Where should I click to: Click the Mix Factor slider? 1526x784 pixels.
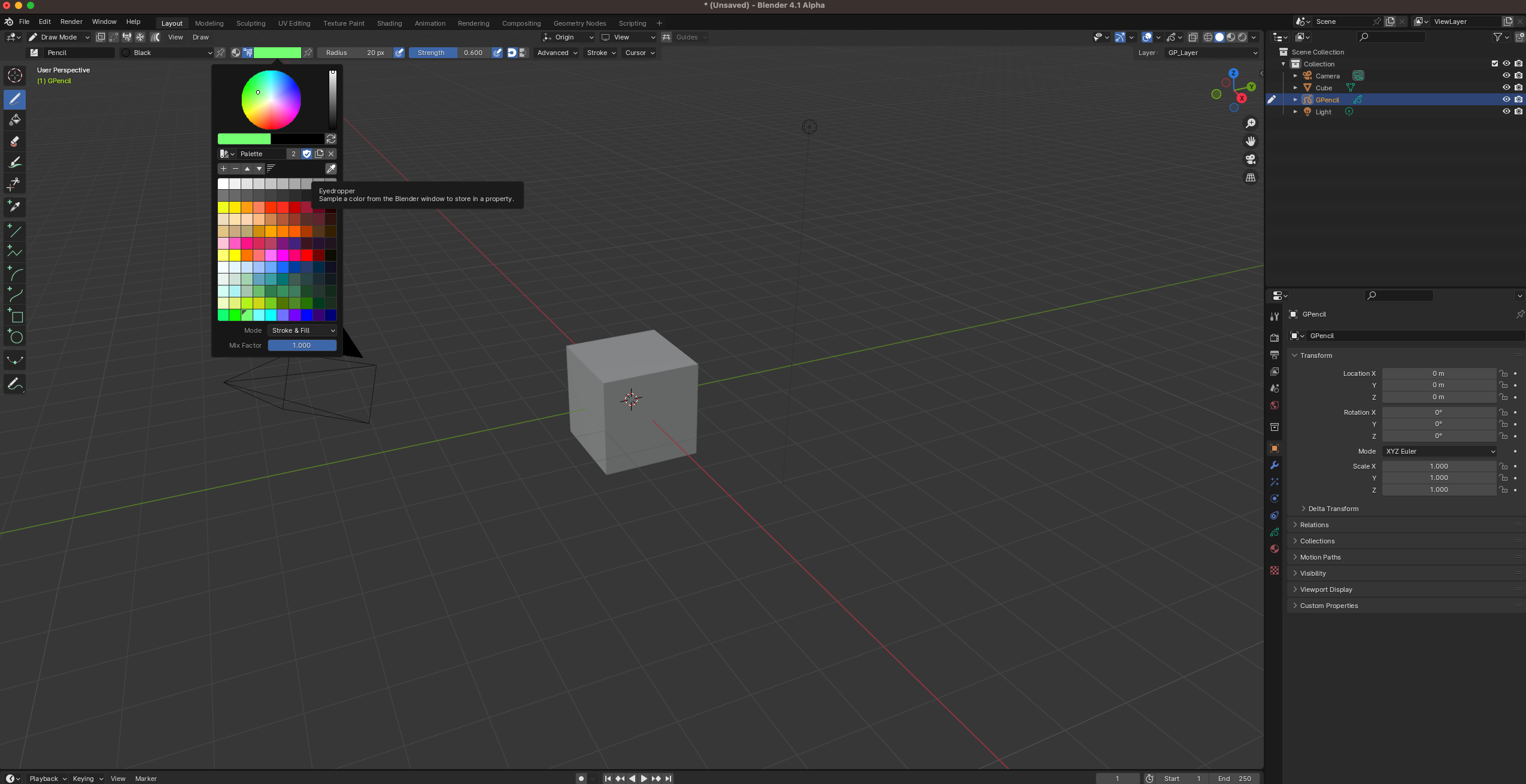pos(302,345)
